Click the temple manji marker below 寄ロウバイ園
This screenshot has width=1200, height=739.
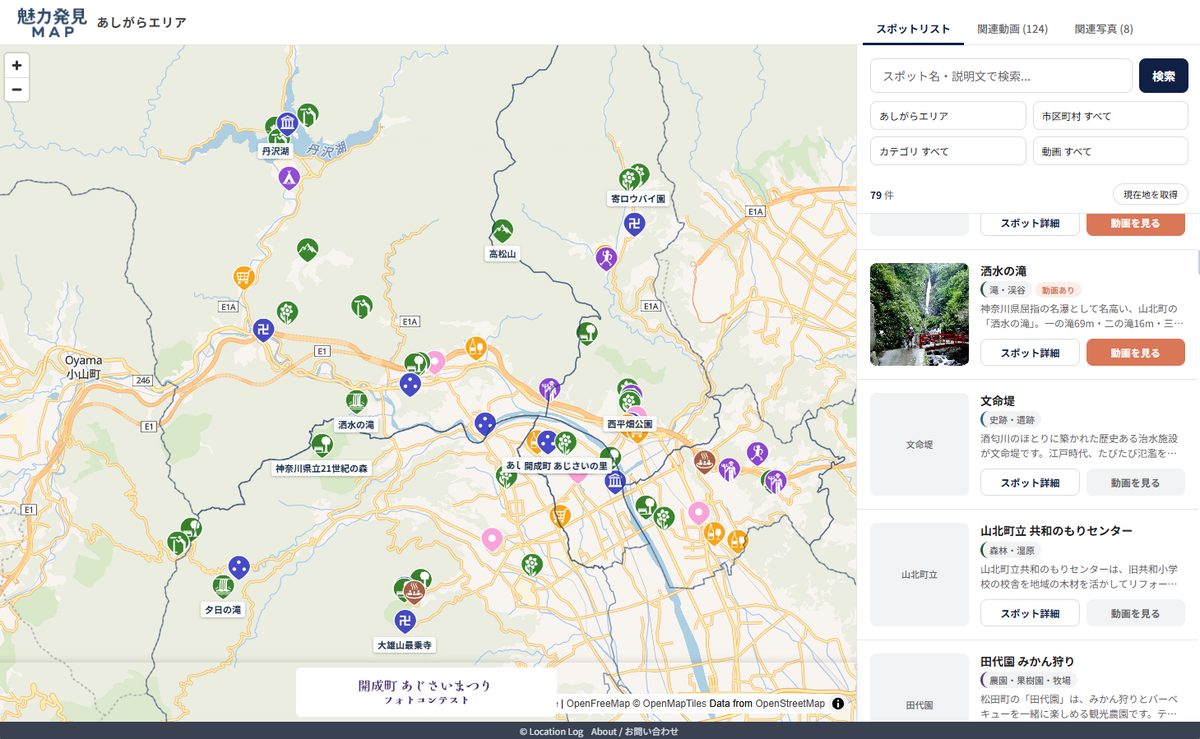pos(633,224)
